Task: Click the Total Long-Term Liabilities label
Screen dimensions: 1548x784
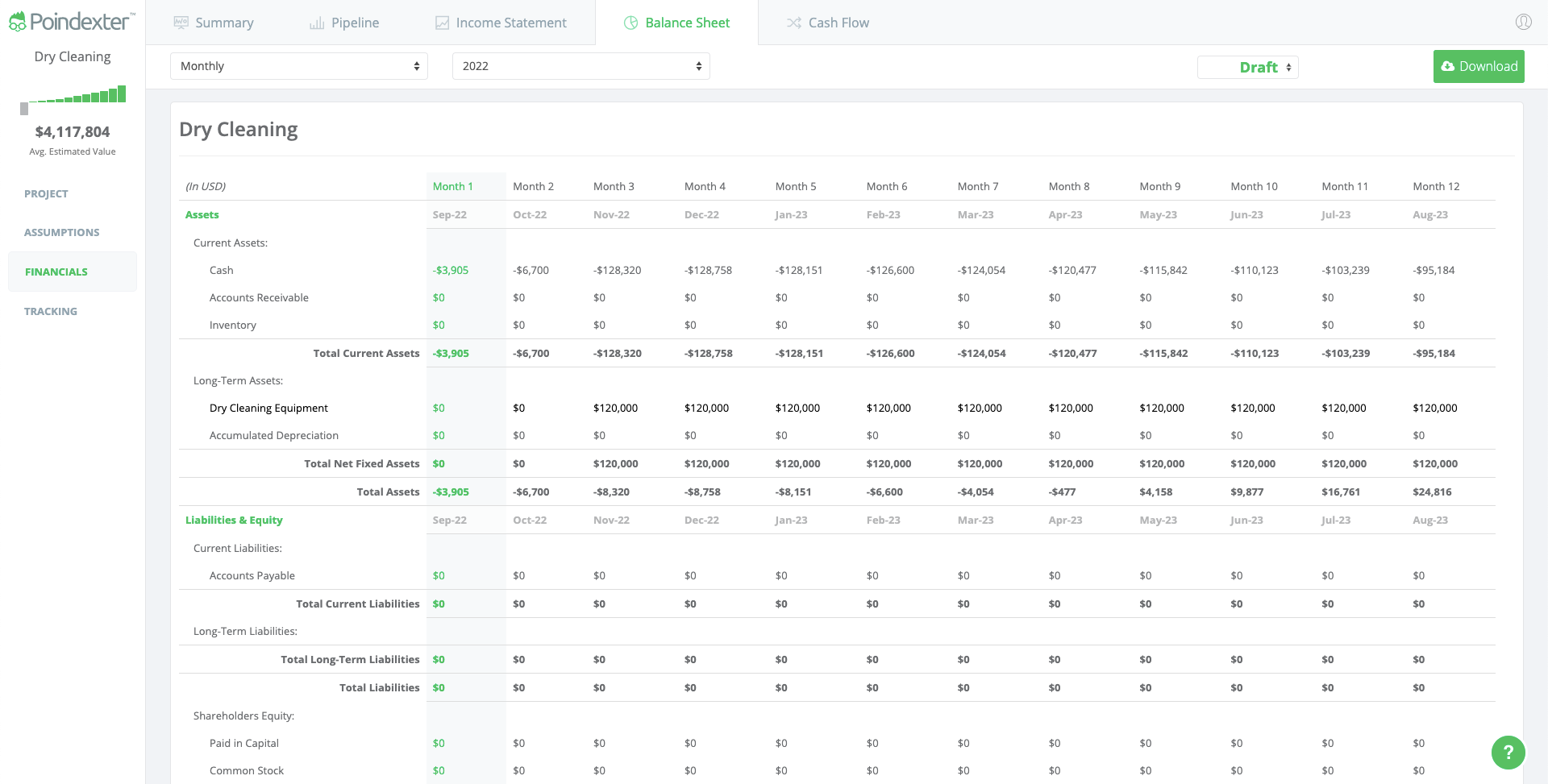Action: tap(350, 659)
